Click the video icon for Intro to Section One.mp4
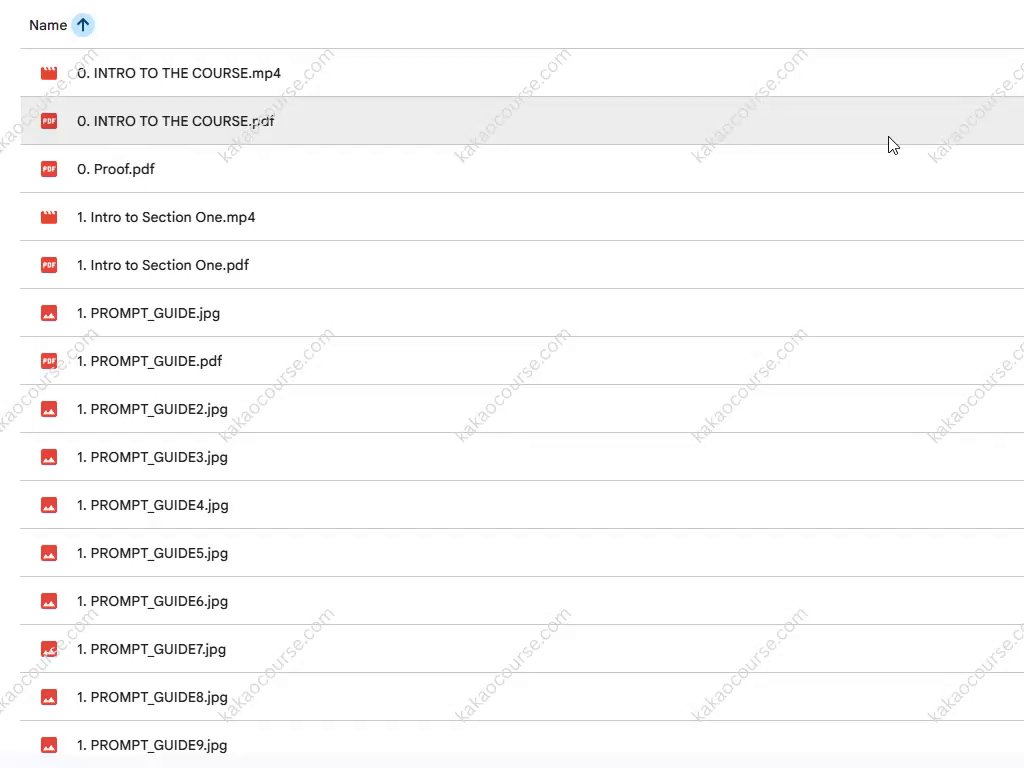The width and height of the screenshot is (1024, 768). point(49,217)
